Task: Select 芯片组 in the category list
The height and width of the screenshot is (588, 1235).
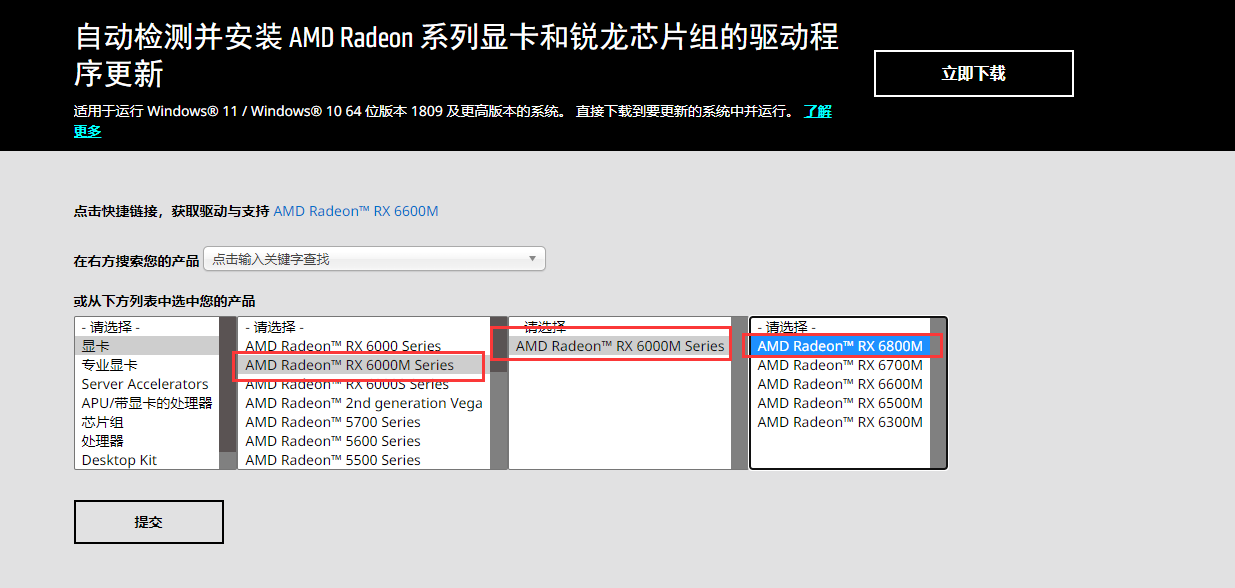Action: click(147, 422)
